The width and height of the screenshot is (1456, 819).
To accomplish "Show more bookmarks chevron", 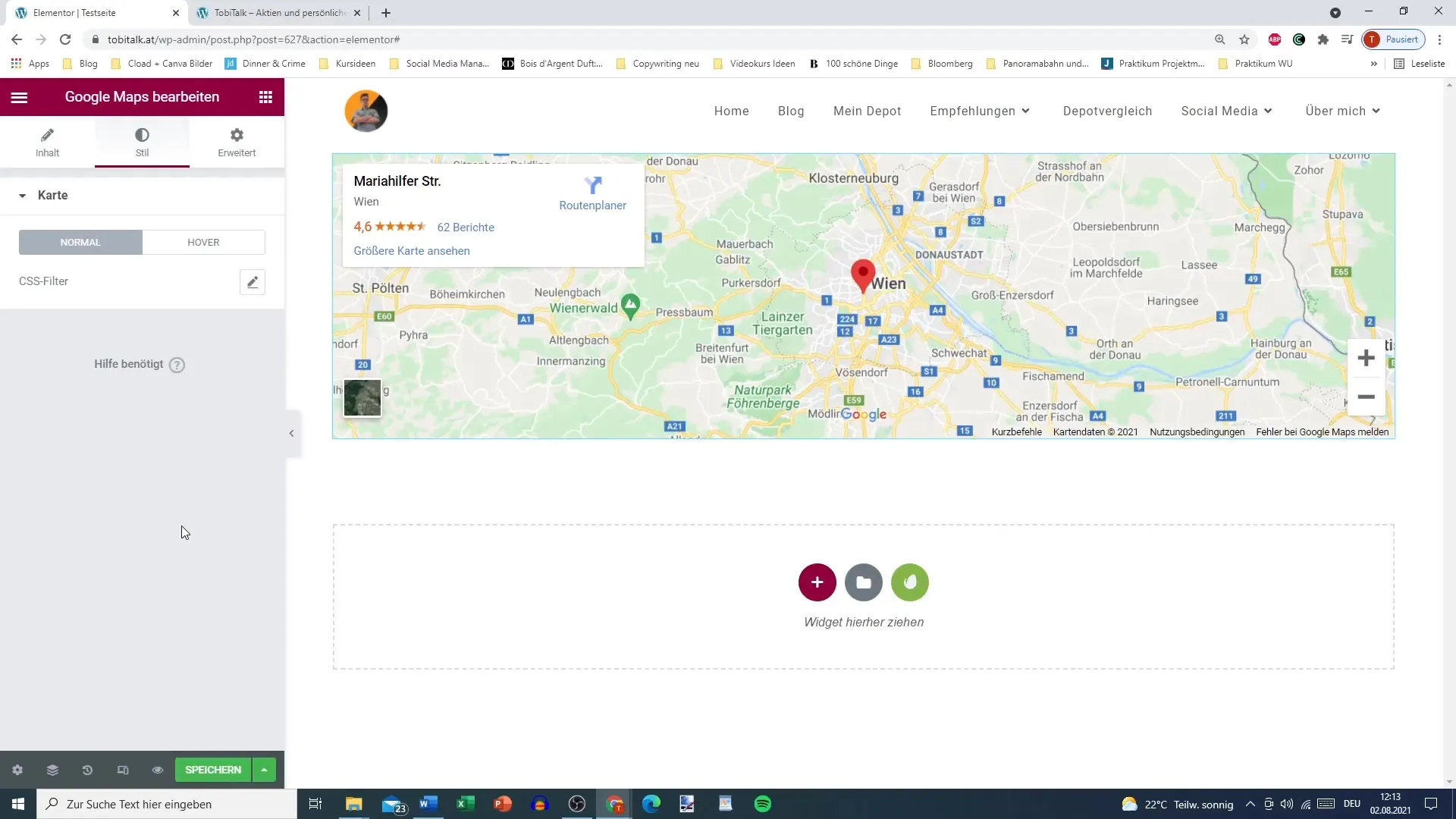I will point(1374,64).
